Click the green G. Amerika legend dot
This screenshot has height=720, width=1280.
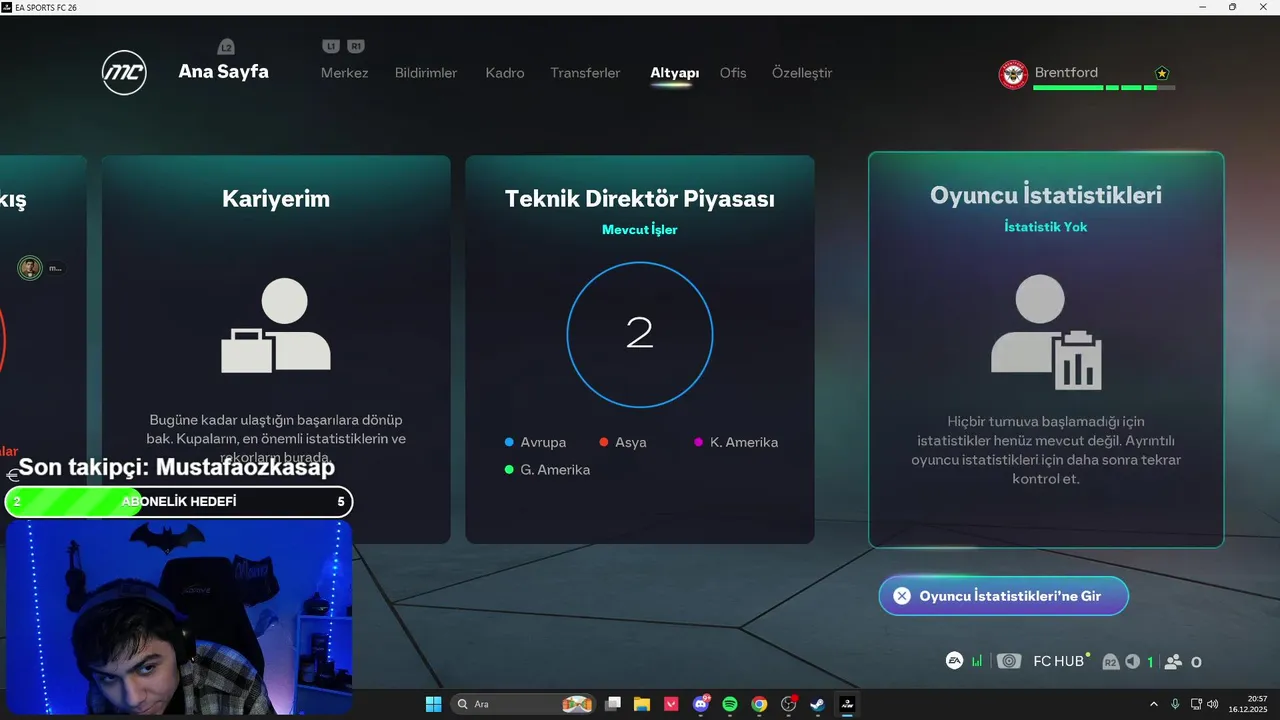[509, 470]
